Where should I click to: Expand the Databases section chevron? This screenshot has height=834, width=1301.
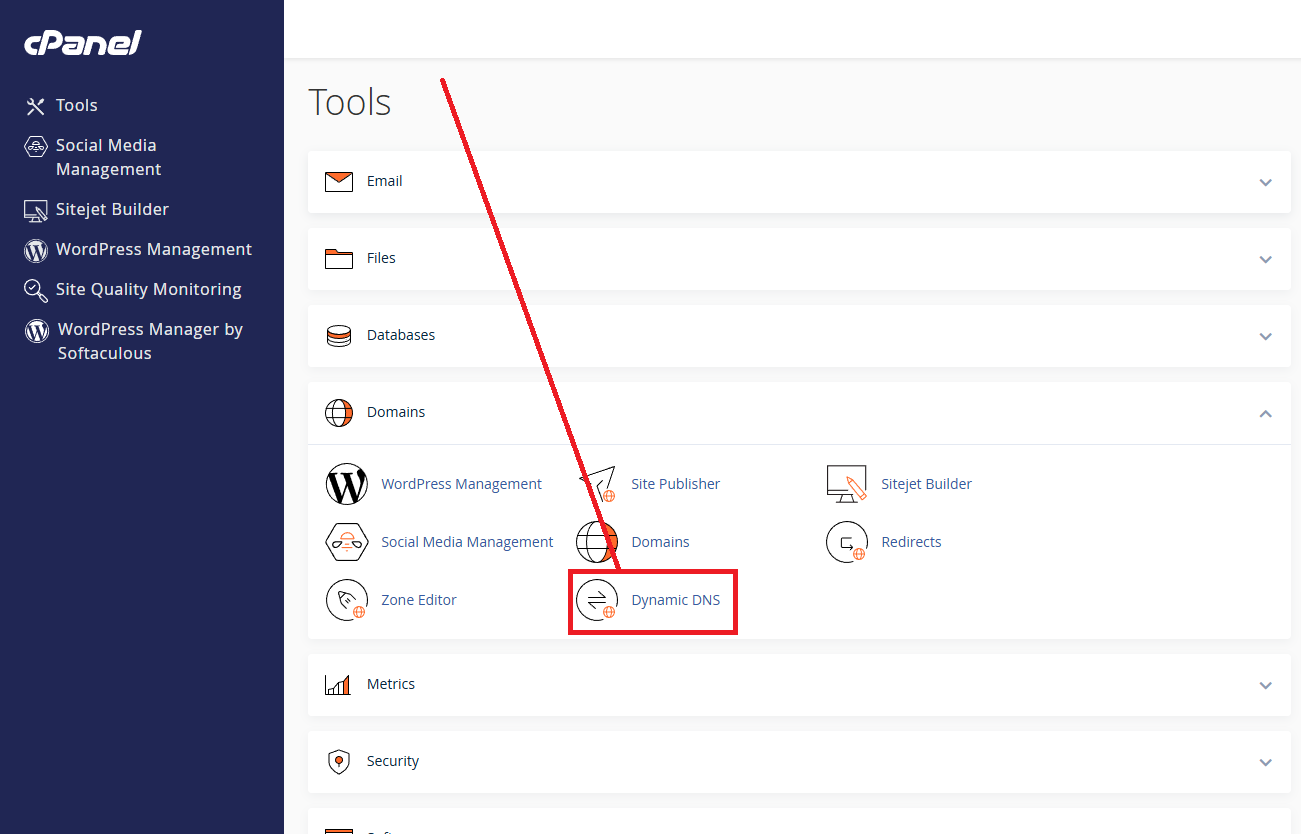click(x=1266, y=336)
